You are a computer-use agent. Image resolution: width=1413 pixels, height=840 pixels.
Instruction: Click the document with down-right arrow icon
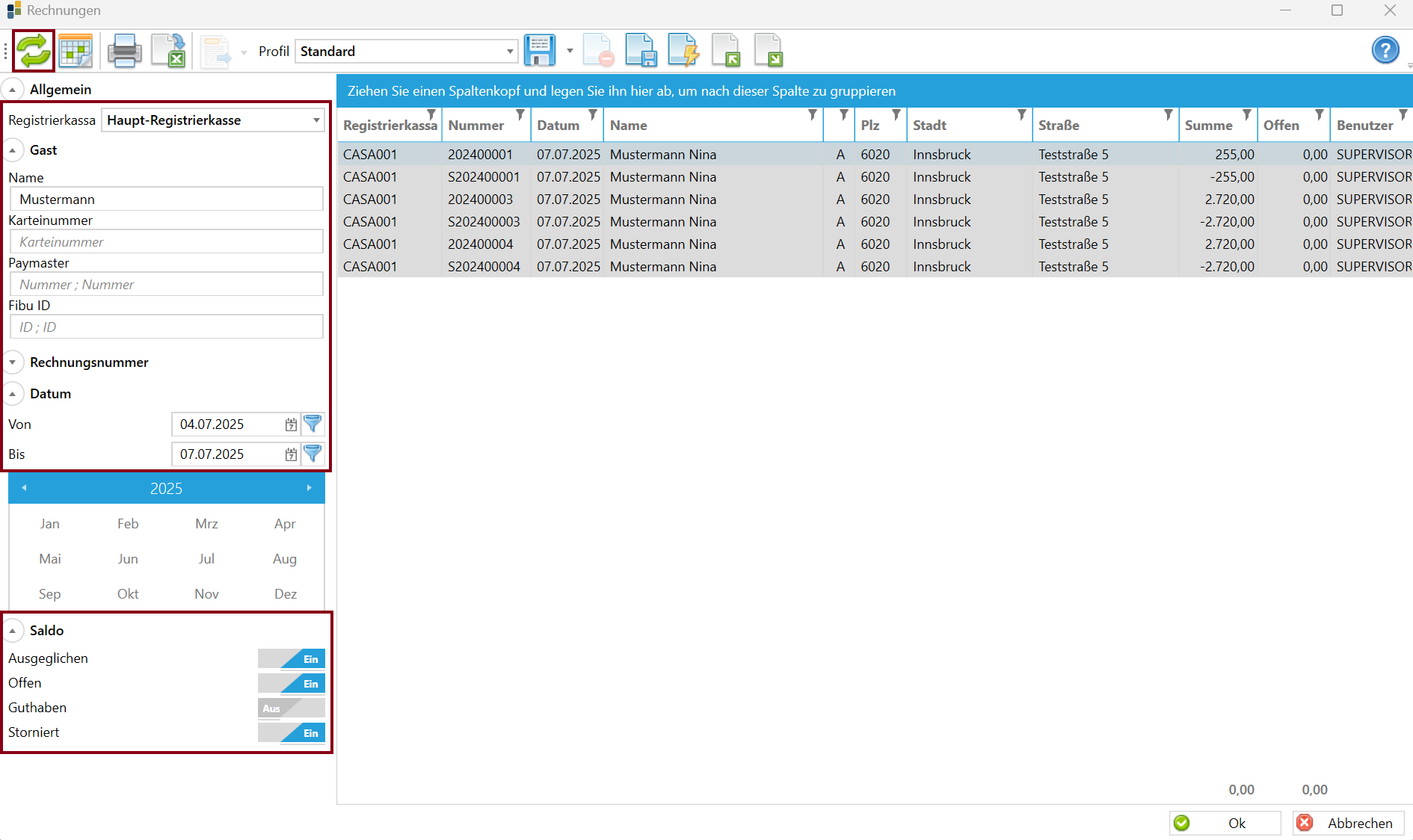[769, 51]
